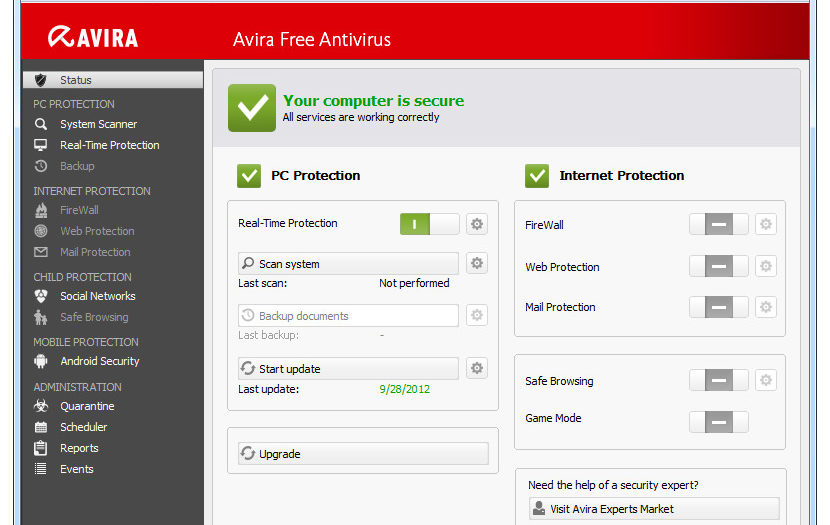830x525 pixels.
Task: Open Visit Avira Experts Market link
Action: pyautogui.click(x=654, y=509)
